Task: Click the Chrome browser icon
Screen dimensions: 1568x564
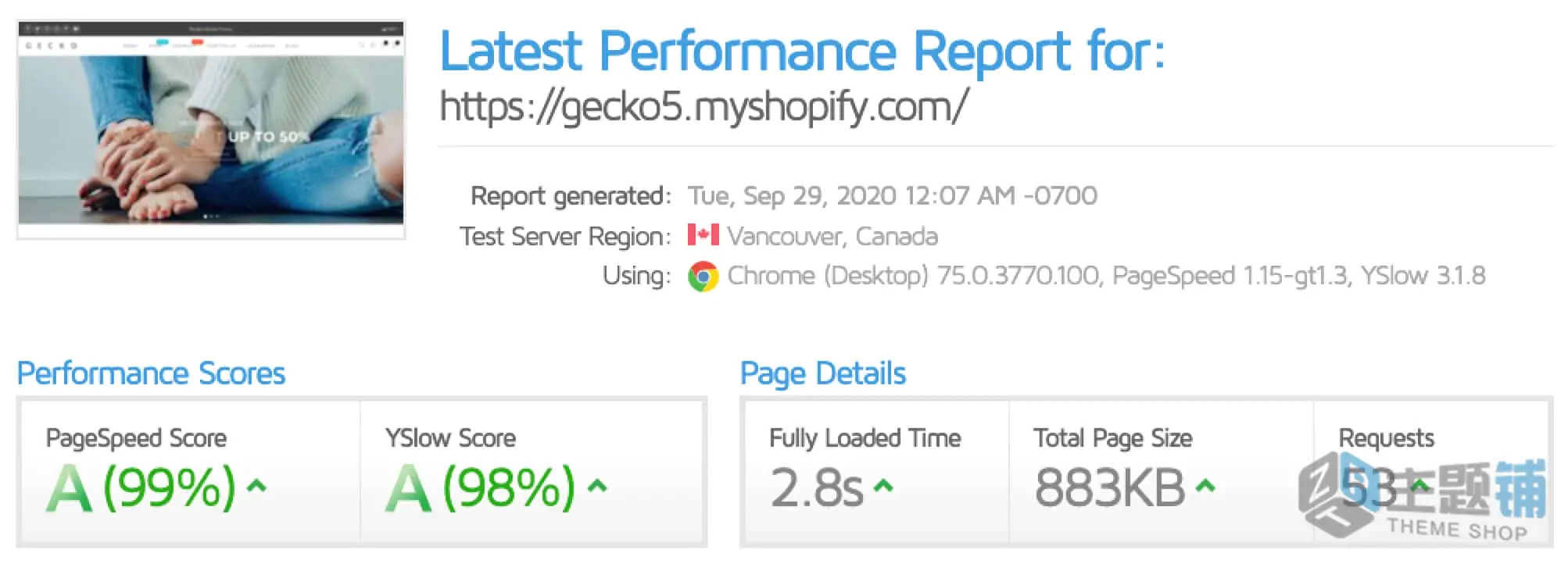Action: (x=703, y=276)
